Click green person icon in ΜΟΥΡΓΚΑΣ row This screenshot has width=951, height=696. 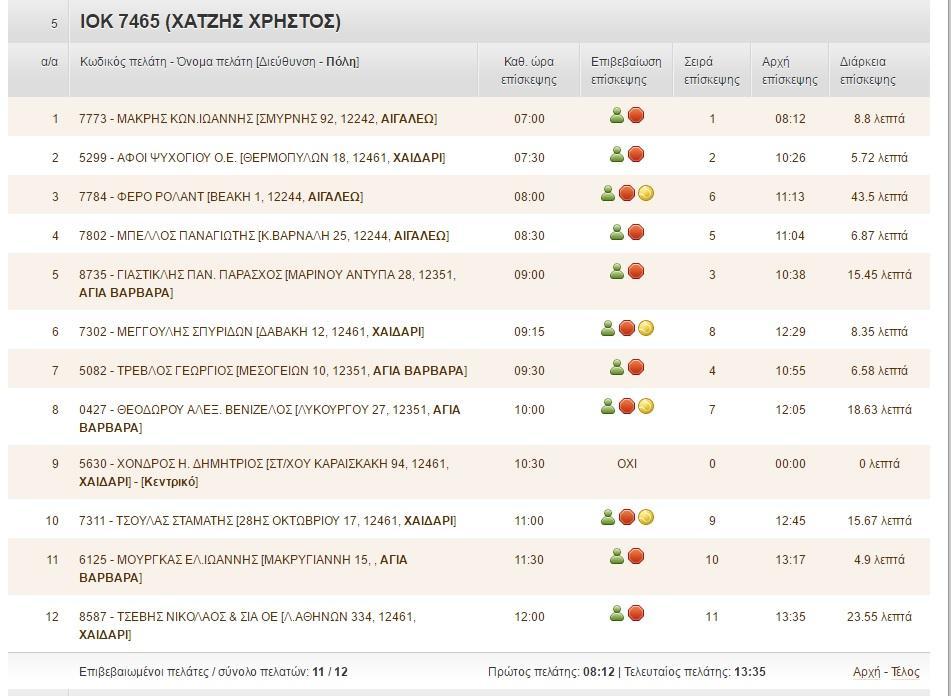pyautogui.click(x=617, y=556)
